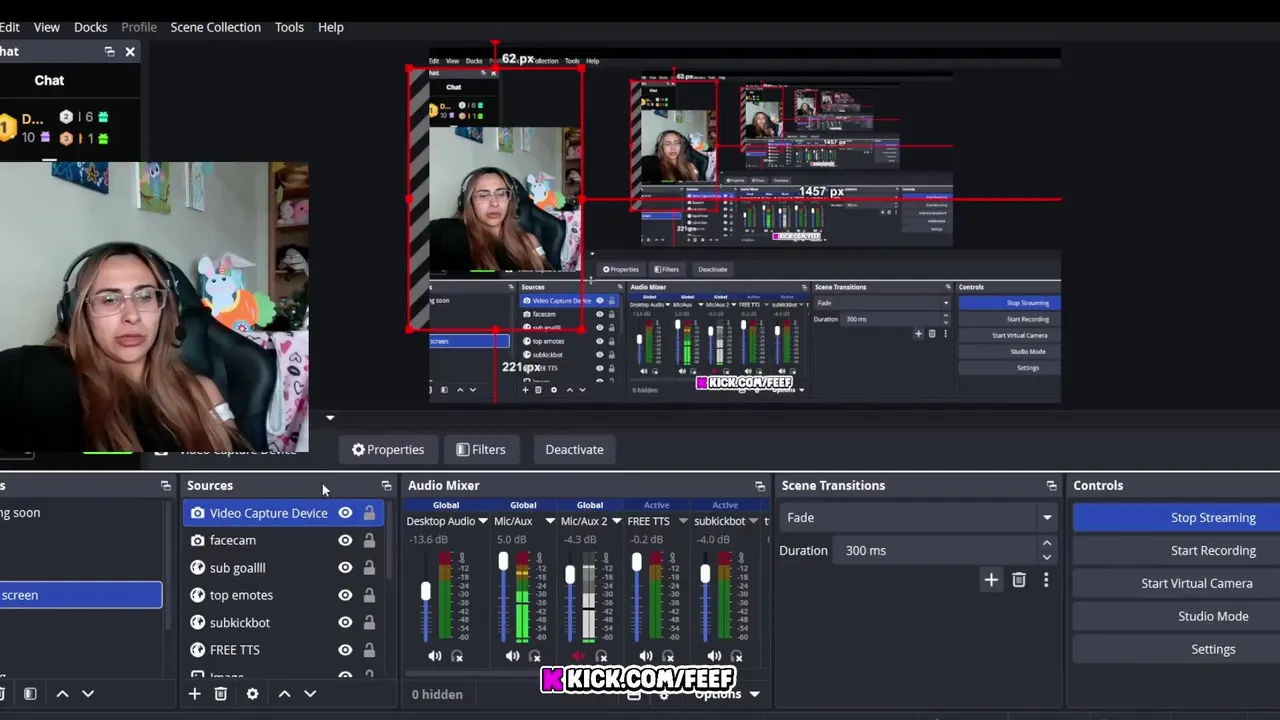Open subkickbot mixer dropdown arrow
The image size is (1280, 720).
point(753,521)
